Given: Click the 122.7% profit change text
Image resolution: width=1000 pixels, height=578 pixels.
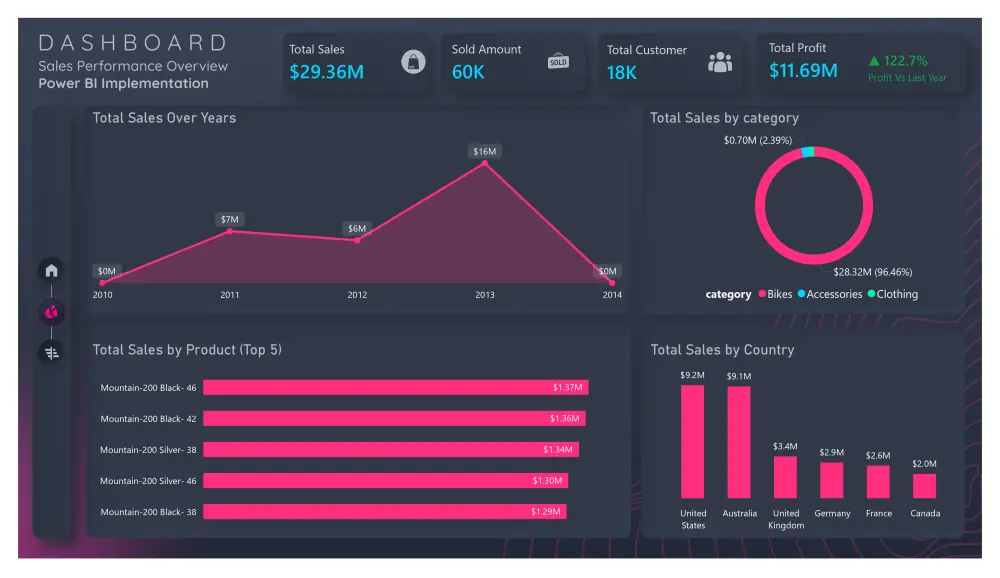Looking at the screenshot, I should pyautogui.click(x=905, y=61).
